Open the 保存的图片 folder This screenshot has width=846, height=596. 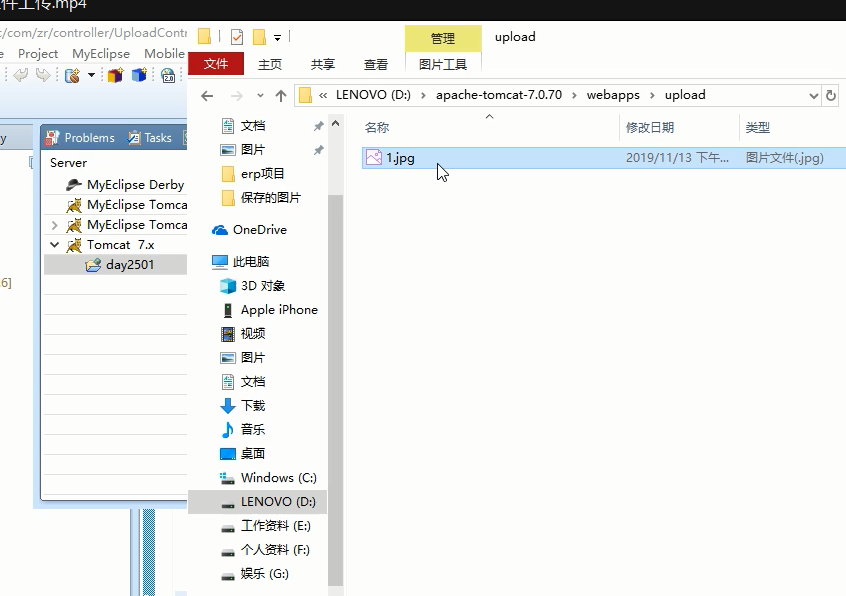pos(270,198)
